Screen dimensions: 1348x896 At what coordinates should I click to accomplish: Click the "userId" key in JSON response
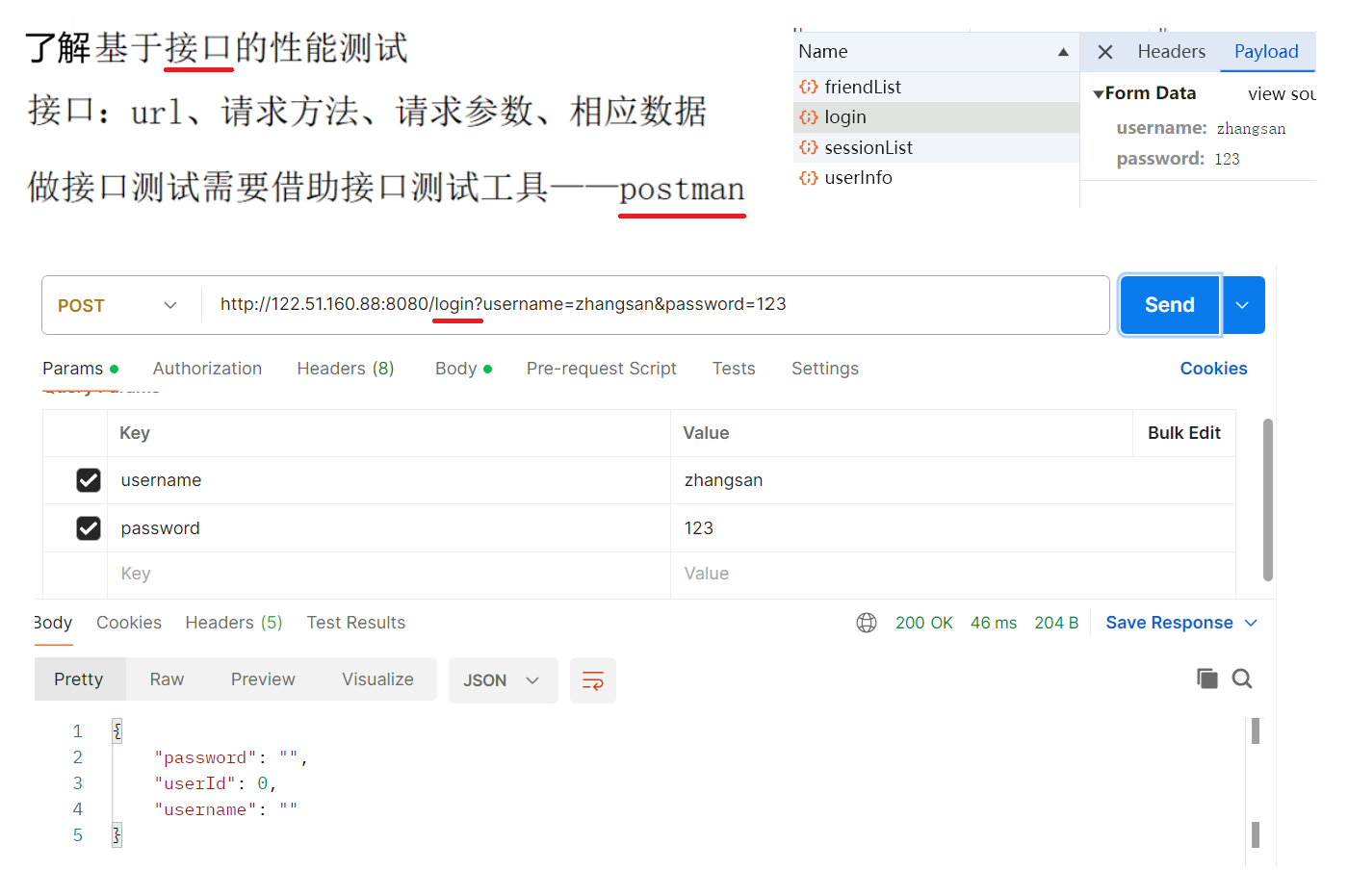click(x=195, y=783)
